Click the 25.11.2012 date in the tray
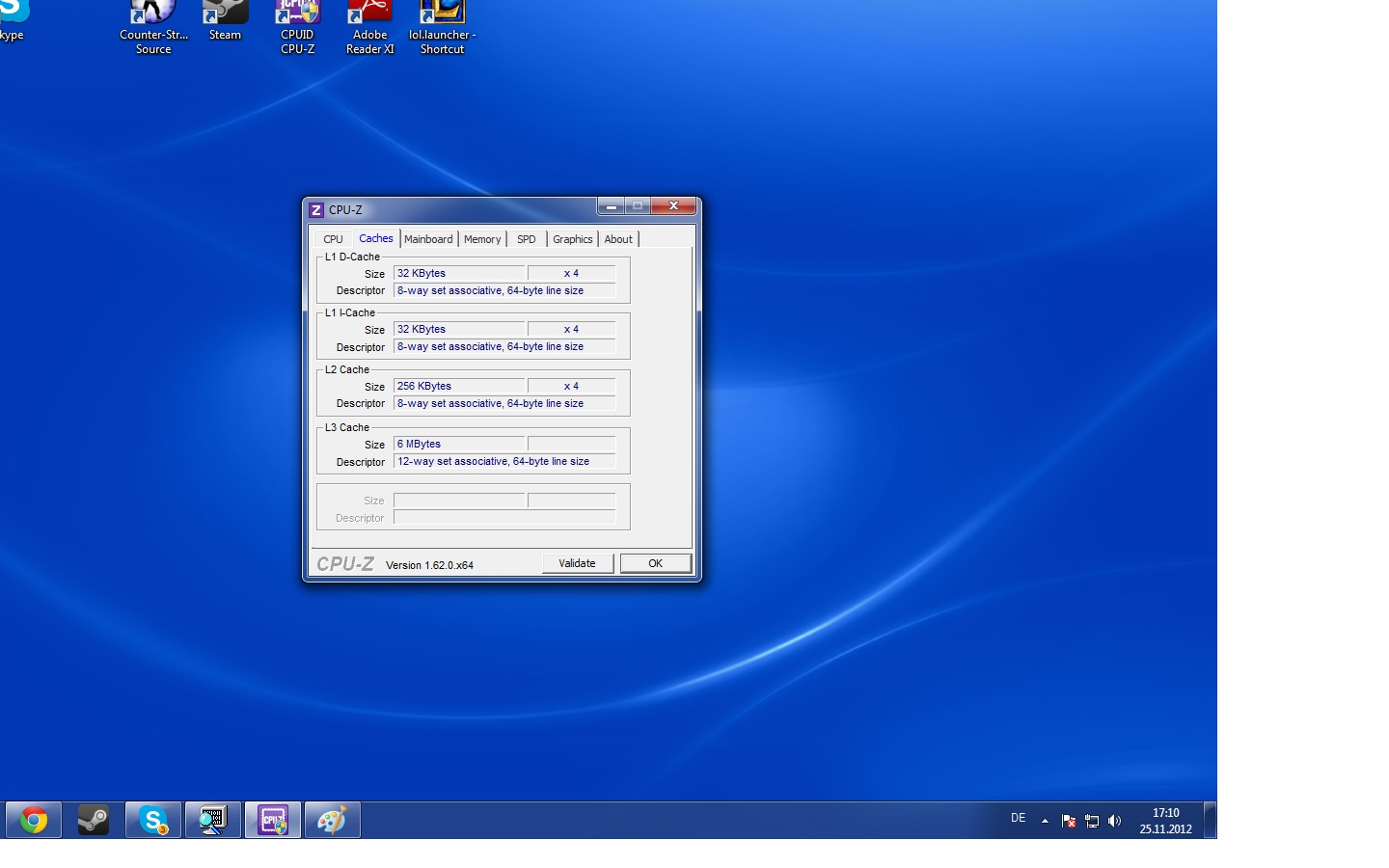The height and width of the screenshot is (868, 1389). 1166,828
